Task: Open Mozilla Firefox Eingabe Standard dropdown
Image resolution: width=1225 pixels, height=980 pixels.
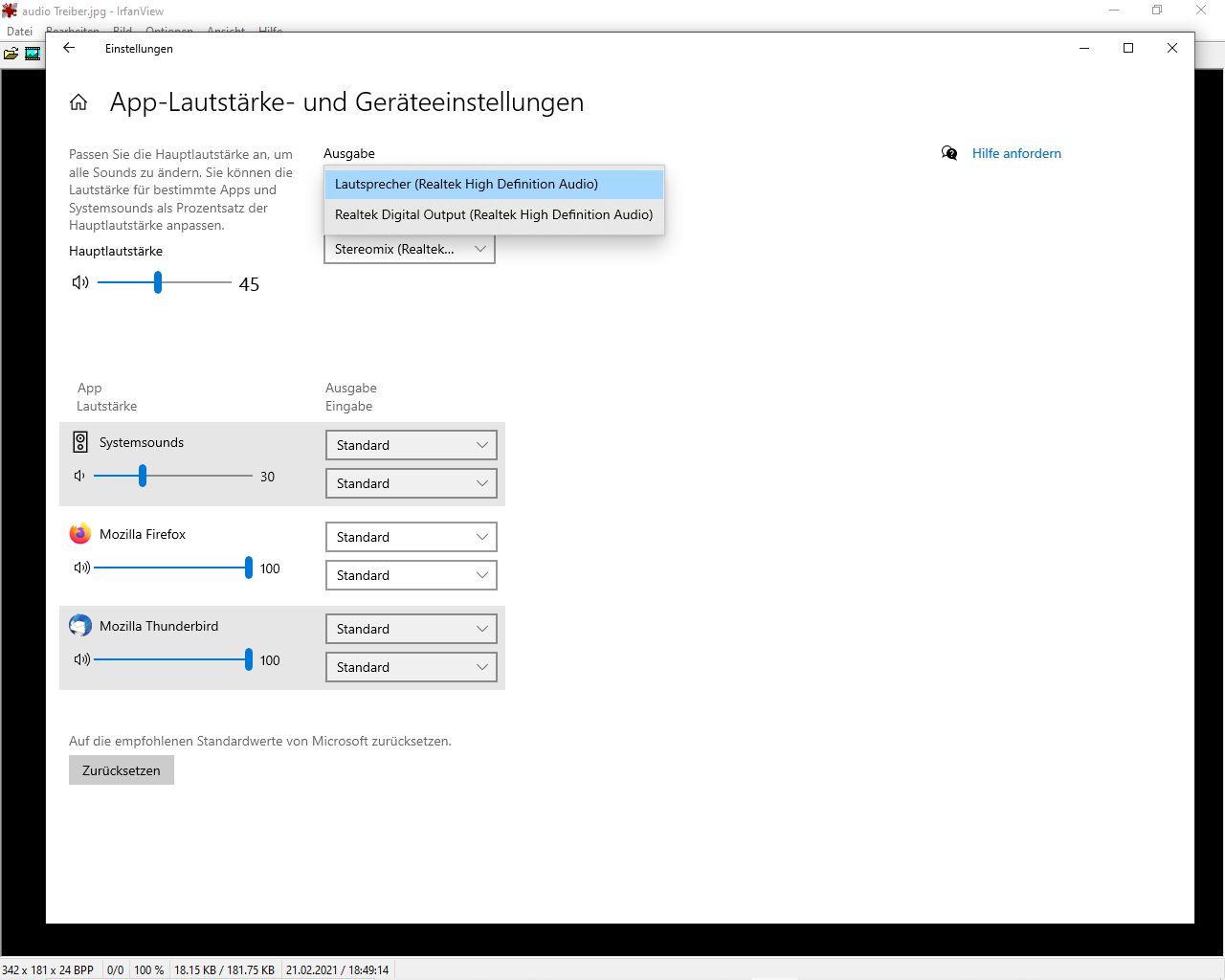Action: coord(412,575)
